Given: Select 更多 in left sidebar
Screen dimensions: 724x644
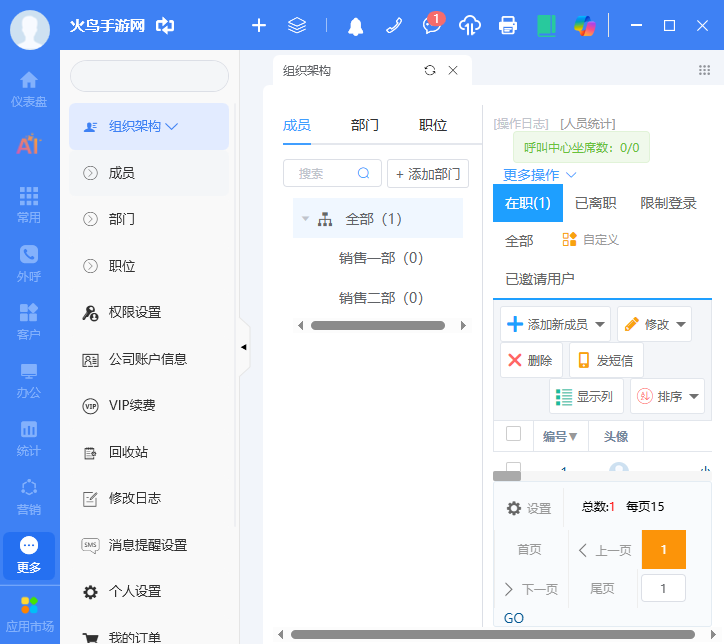Looking at the screenshot, I should coord(29,556).
